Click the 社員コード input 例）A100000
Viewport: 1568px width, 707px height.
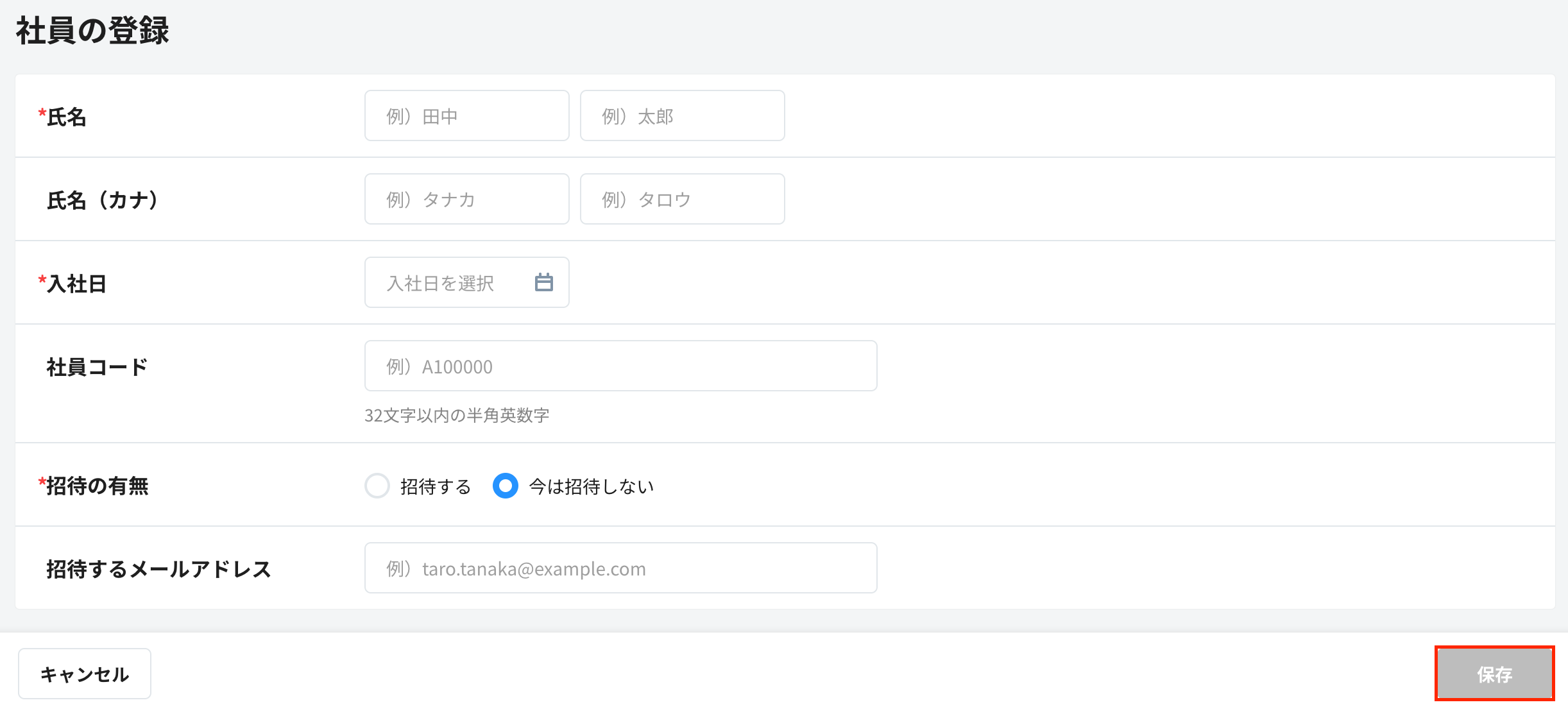click(x=620, y=366)
